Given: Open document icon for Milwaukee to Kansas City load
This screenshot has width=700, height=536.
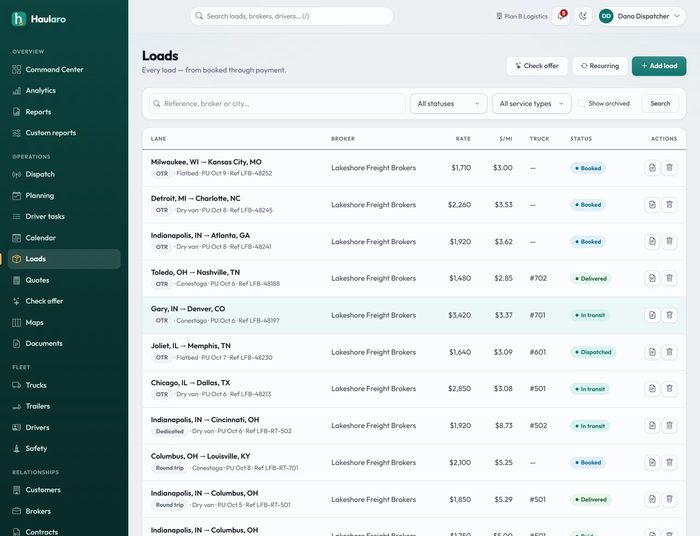Looking at the screenshot, I should (x=652, y=168).
